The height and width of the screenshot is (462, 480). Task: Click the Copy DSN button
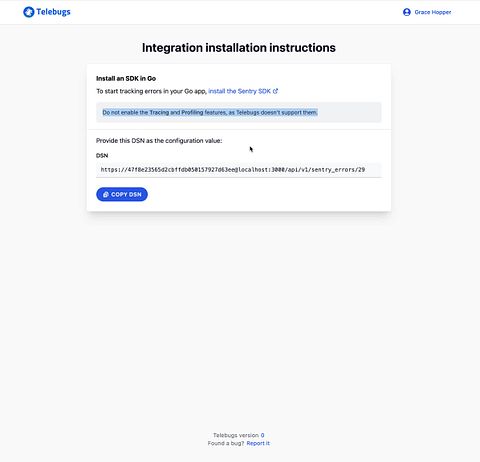point(122,194)
